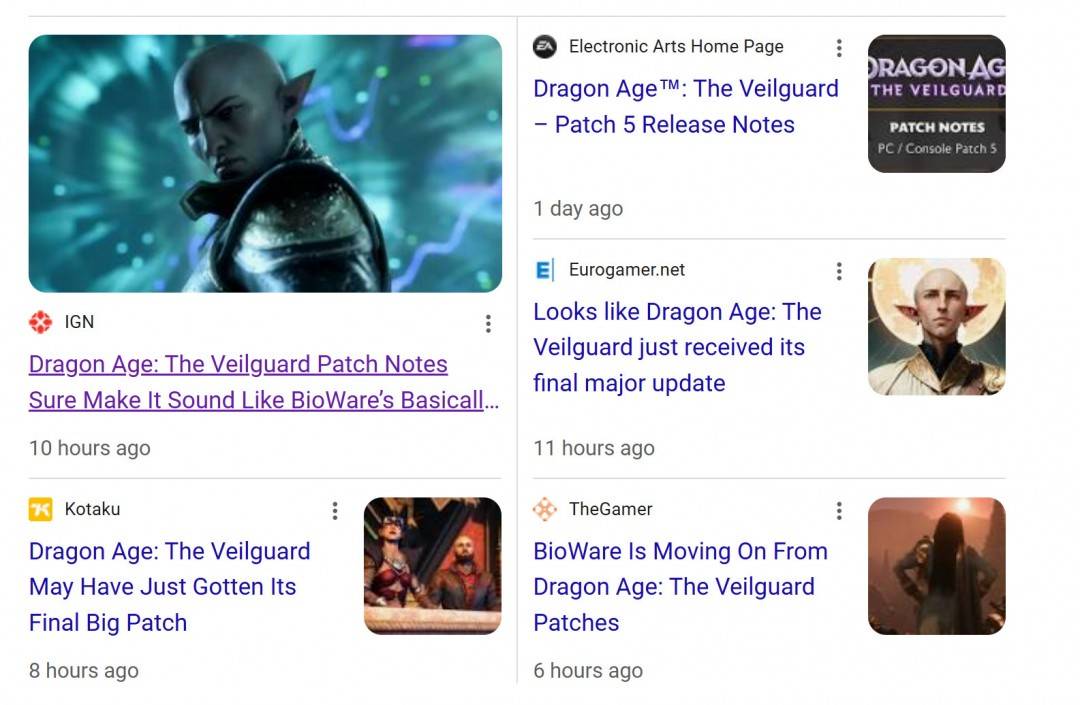The image size is (1080, 705).
Task: Open three-dot menu for Electronic Arts article
Action: pyautogui.click(x=839, y=48)
